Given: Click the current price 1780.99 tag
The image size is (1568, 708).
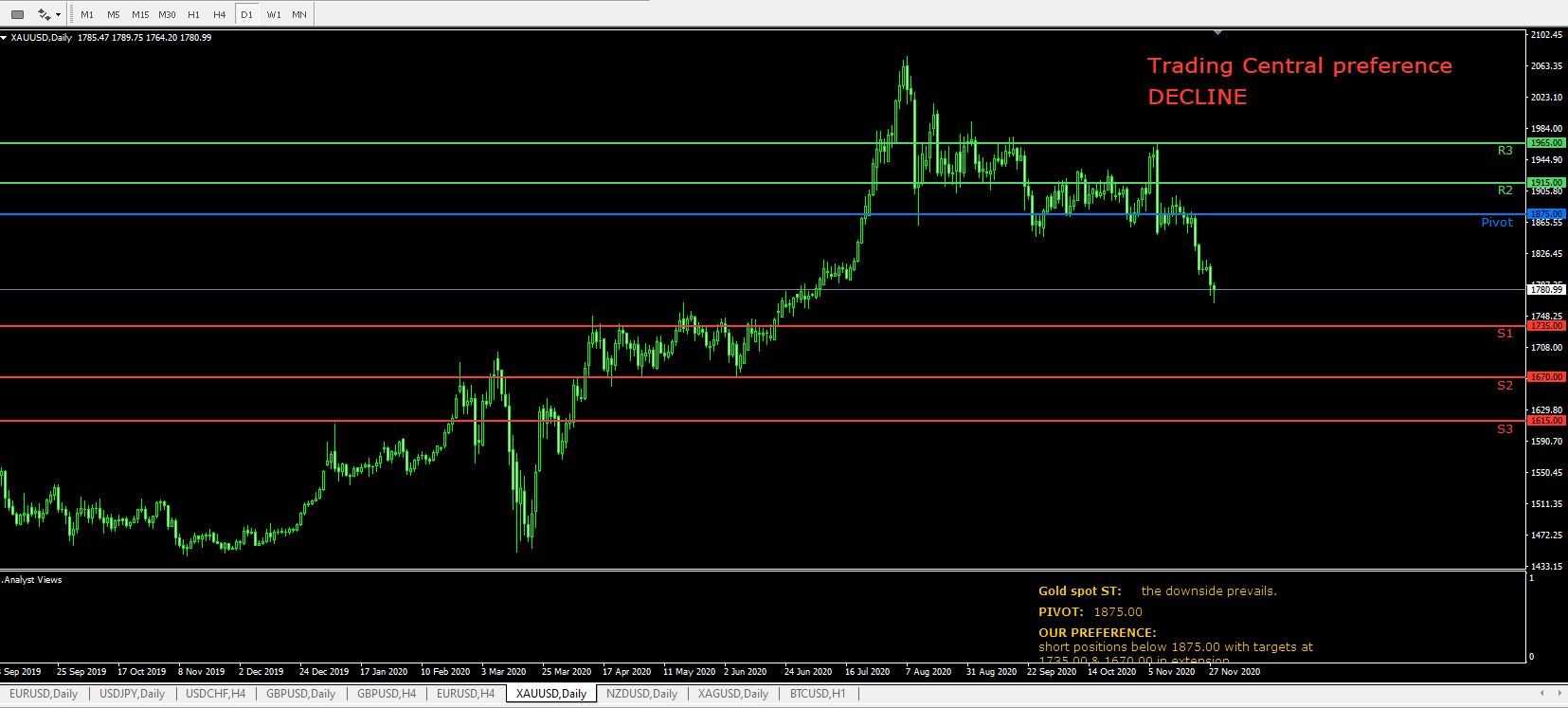Looking at the screenshot, I should coord(1546,290).
